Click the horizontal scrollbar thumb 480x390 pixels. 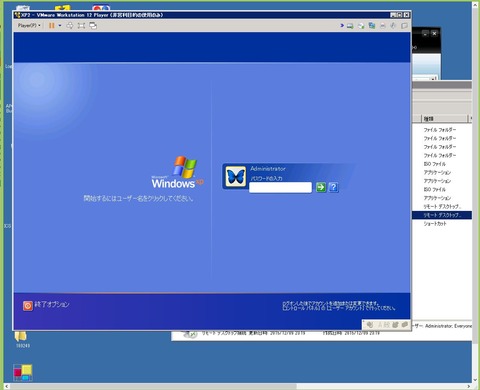(x=153, y=386)
